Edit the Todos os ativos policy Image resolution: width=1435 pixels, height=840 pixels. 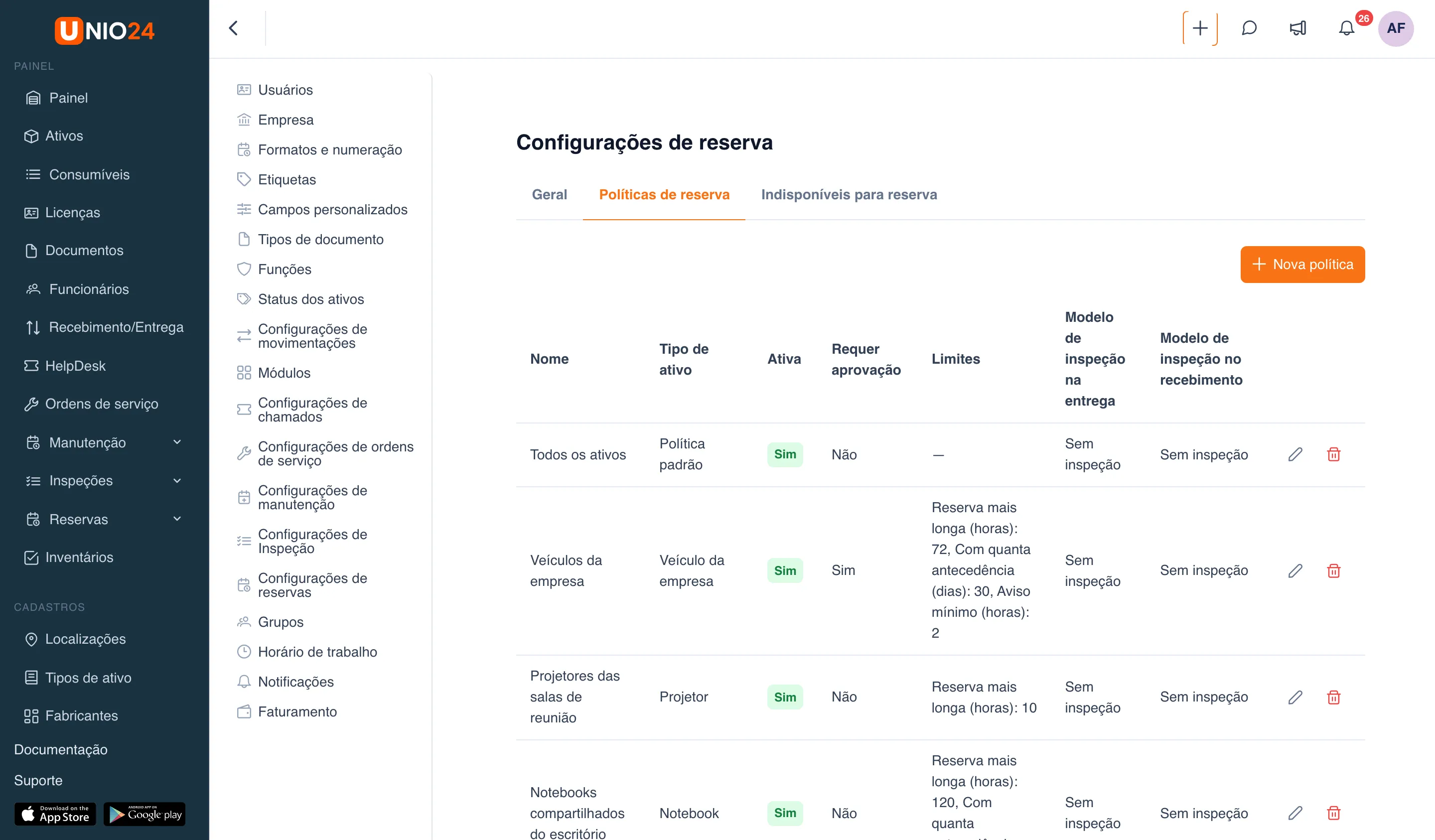(1295, 454)
